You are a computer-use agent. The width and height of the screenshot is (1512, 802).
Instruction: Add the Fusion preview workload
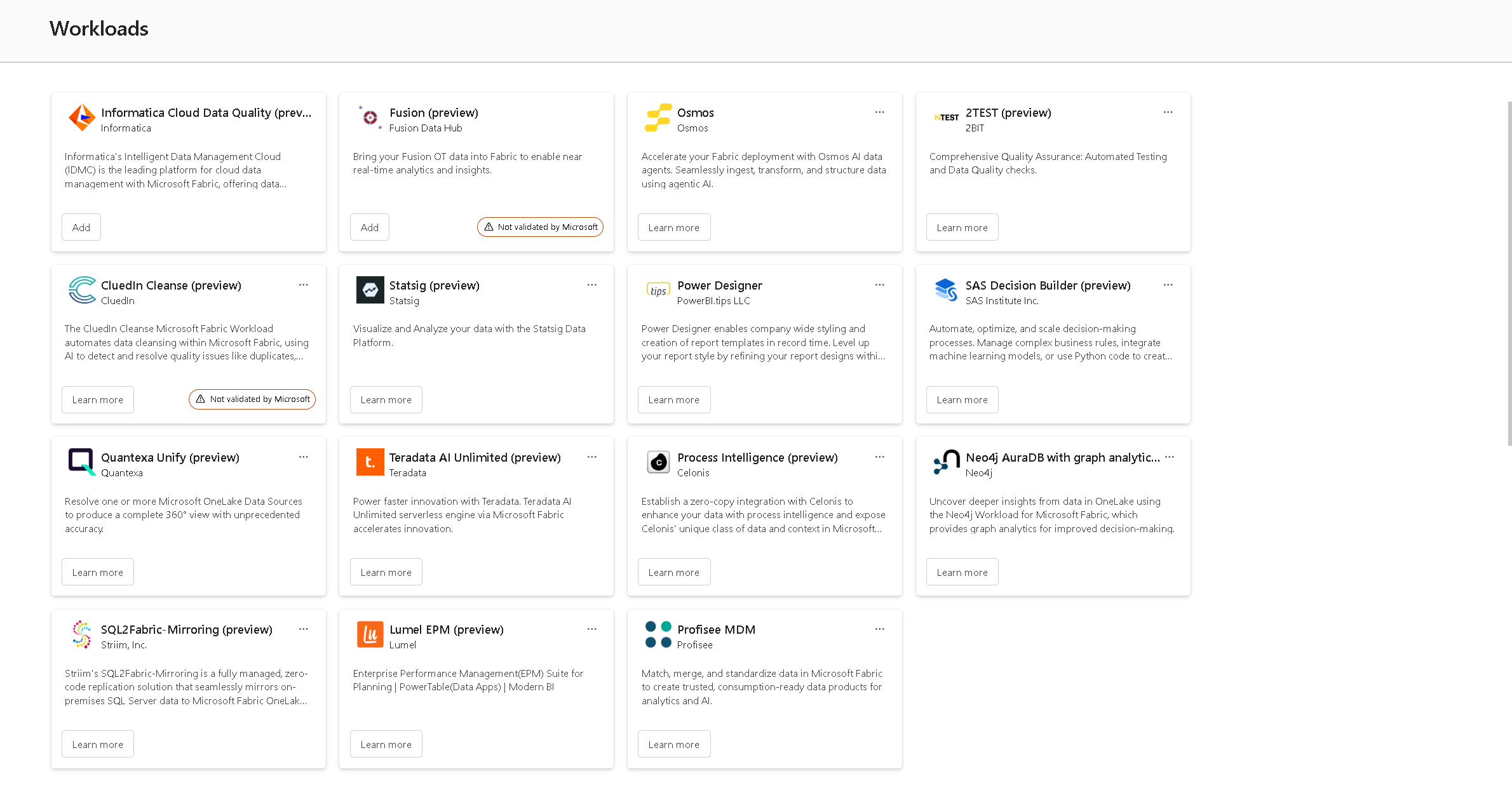pos(369,227)
